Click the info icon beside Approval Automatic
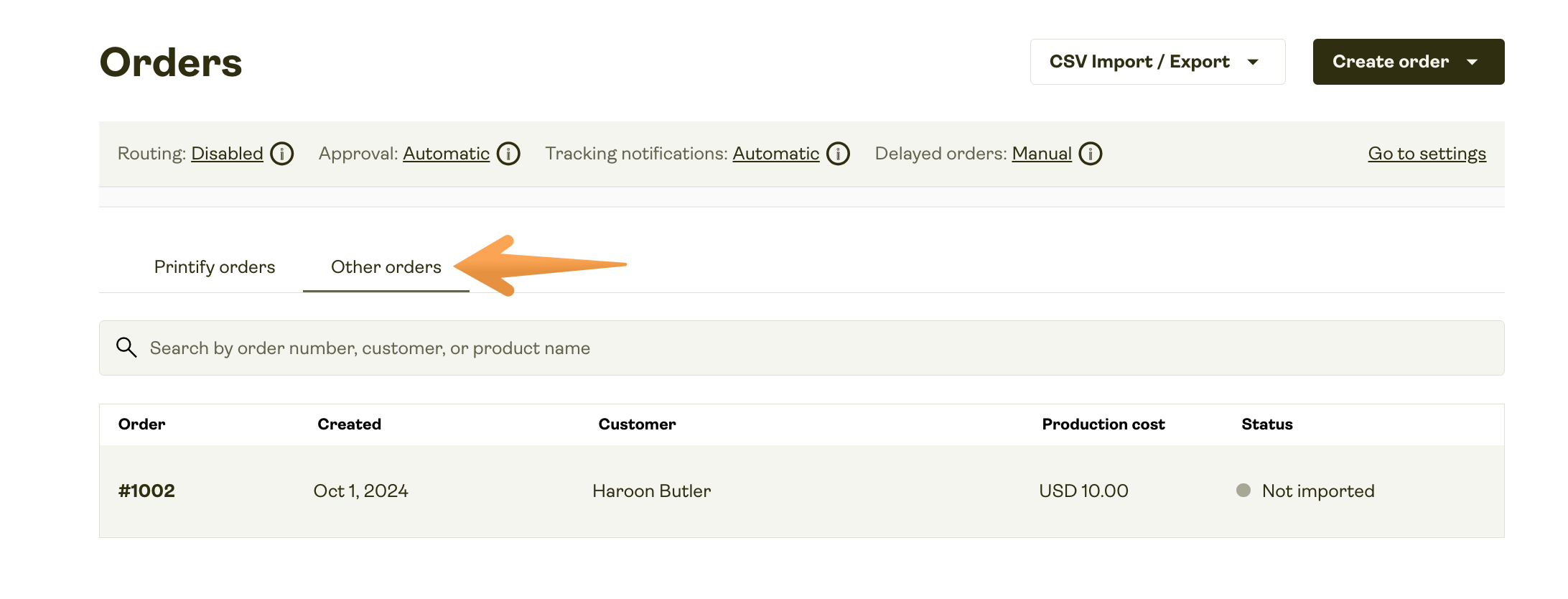 pyautogui.click(x=508, y=154)
